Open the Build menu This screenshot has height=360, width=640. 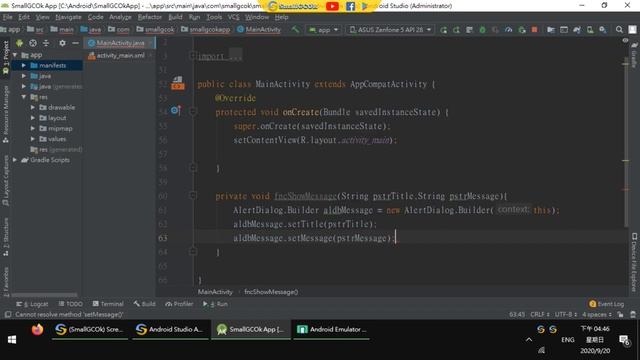coord(175,17)
